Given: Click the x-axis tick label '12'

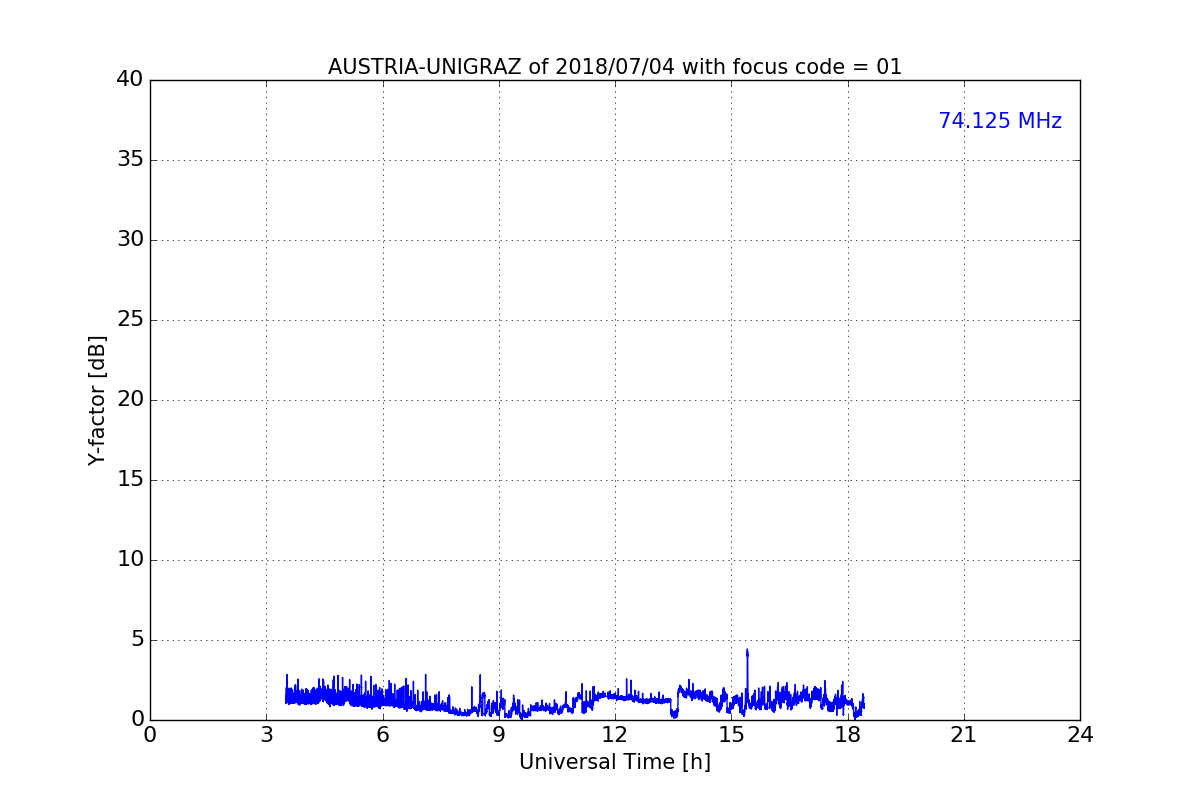Looking at the screenshot, I should [x=615, y=735].
